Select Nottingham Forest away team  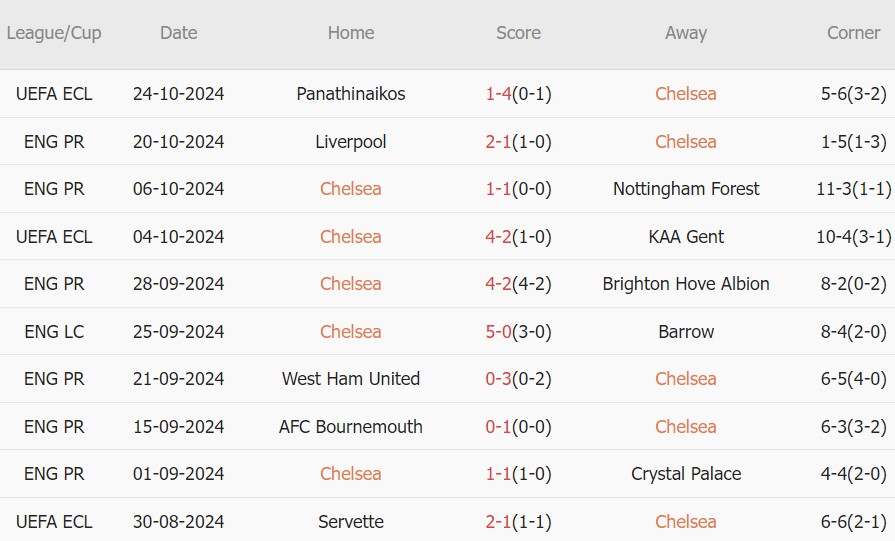coord(686,189)
